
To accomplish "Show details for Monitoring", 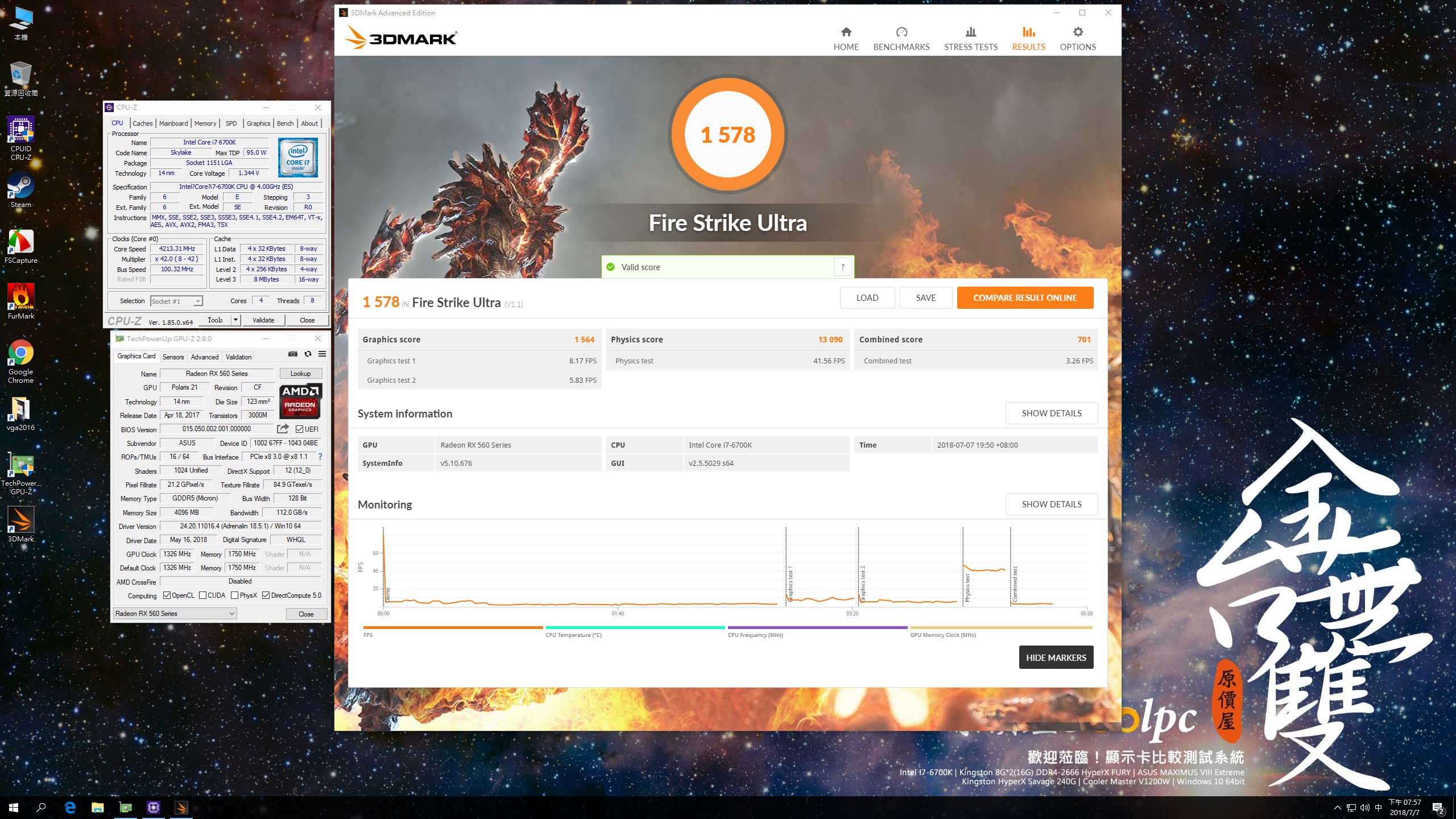I will click(1052, 504).
